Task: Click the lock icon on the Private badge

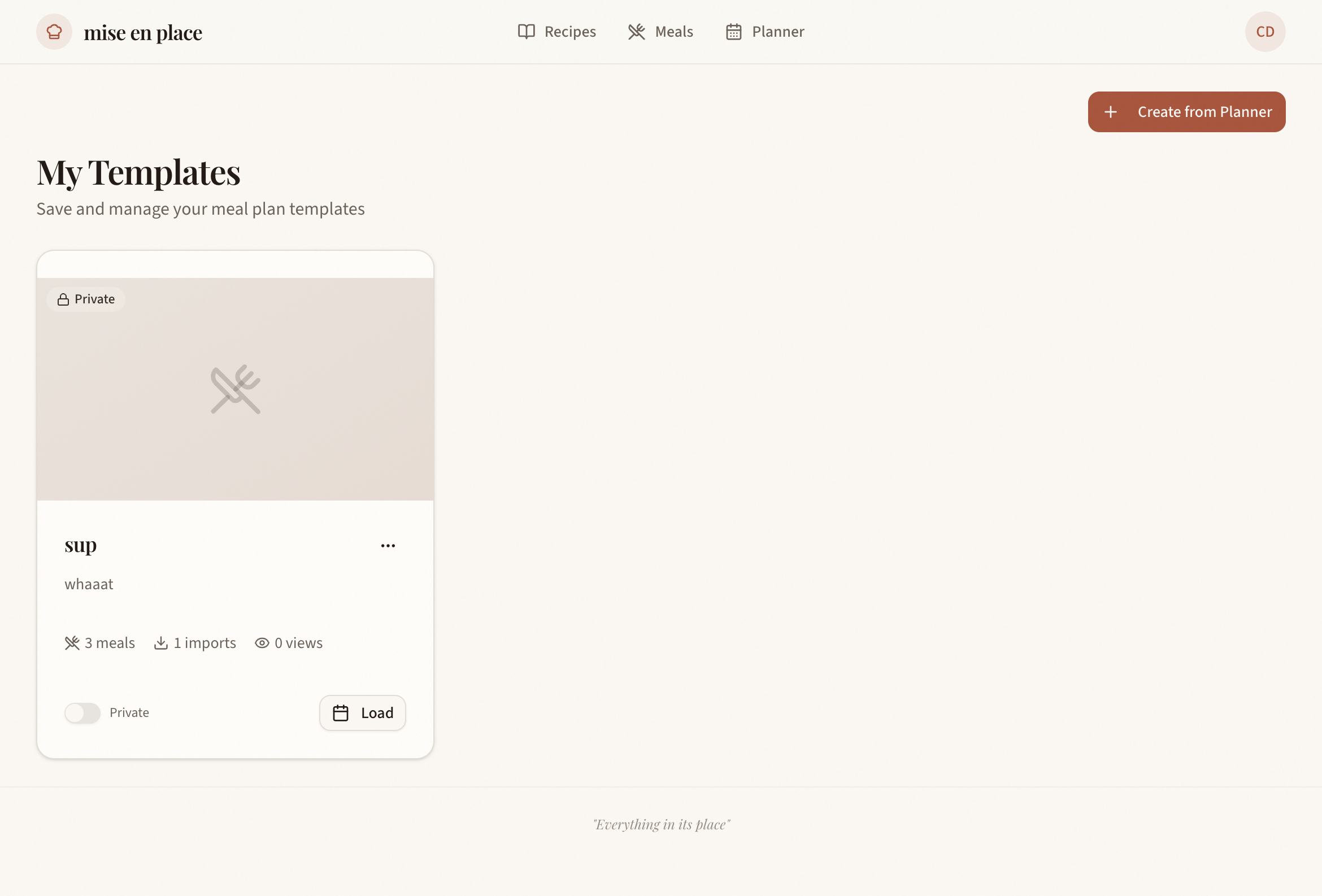Action: pos(63,299)
